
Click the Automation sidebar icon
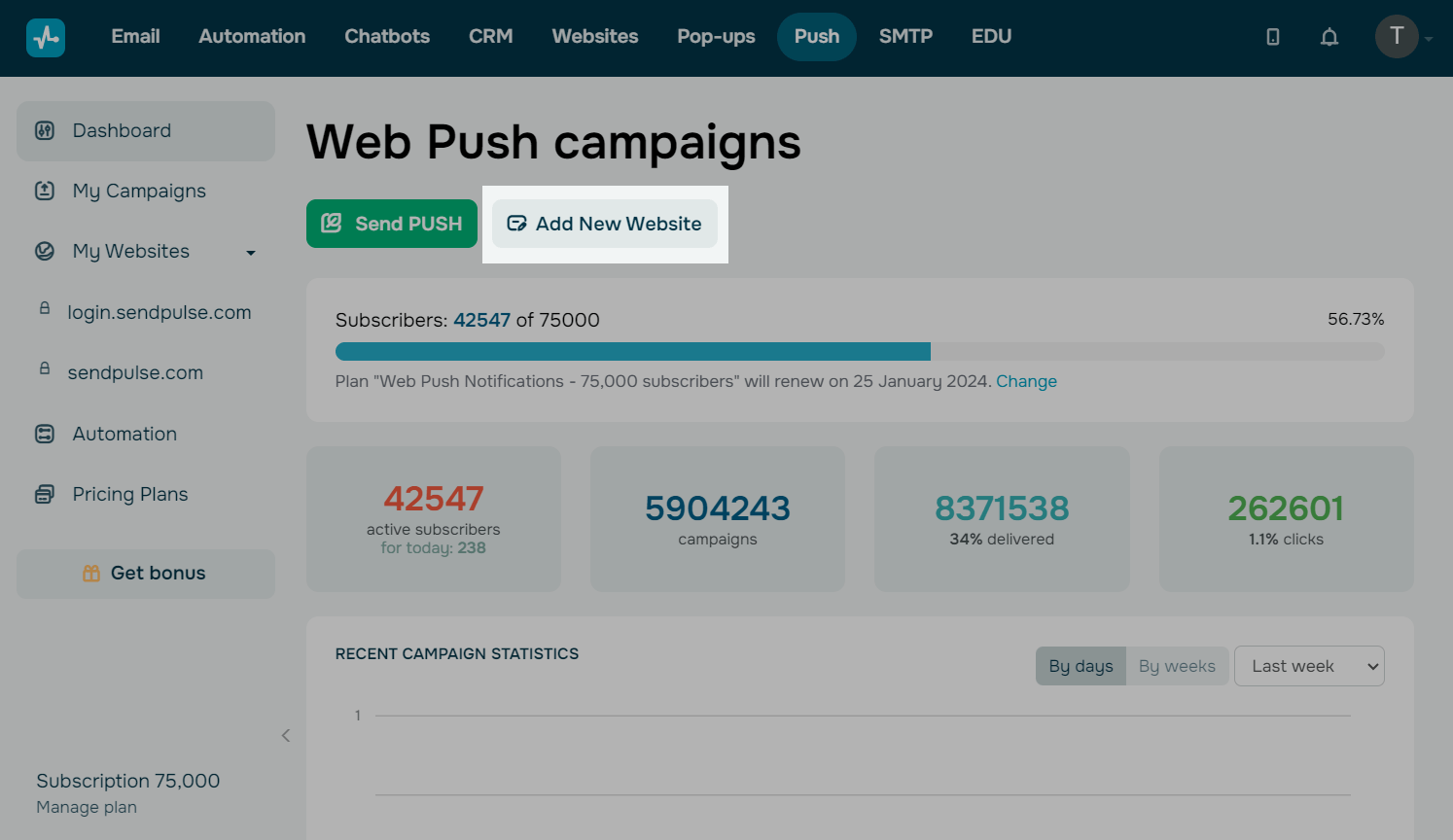pos(45,434)
